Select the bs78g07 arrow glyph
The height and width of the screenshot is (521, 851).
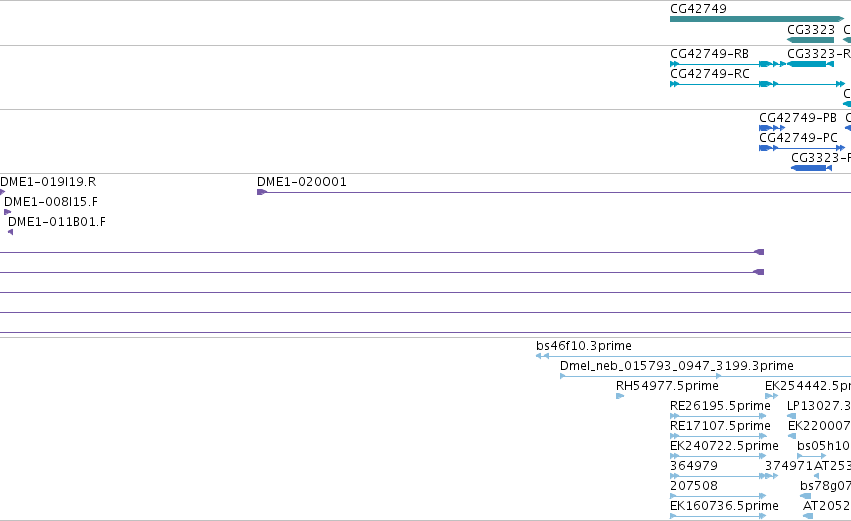(x=805, y=497)
